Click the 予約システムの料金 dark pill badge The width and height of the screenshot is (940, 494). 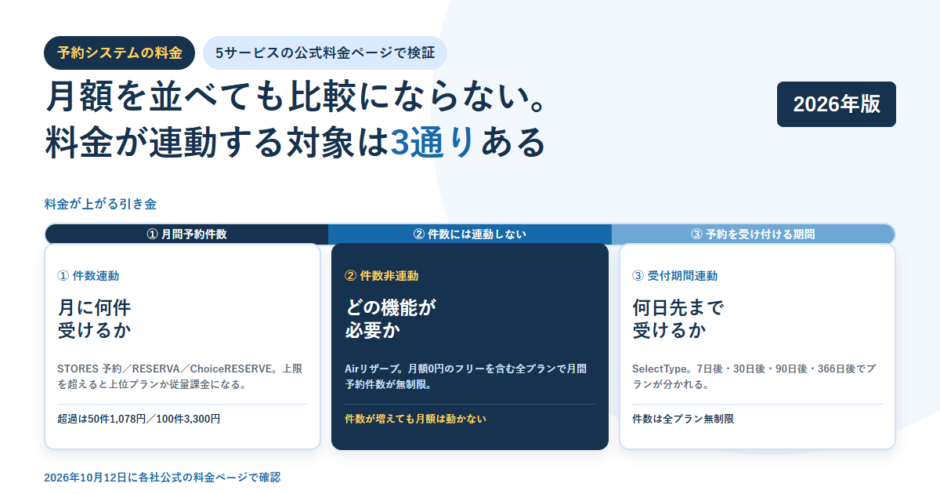pyautogui.click(x=119, y=53)
